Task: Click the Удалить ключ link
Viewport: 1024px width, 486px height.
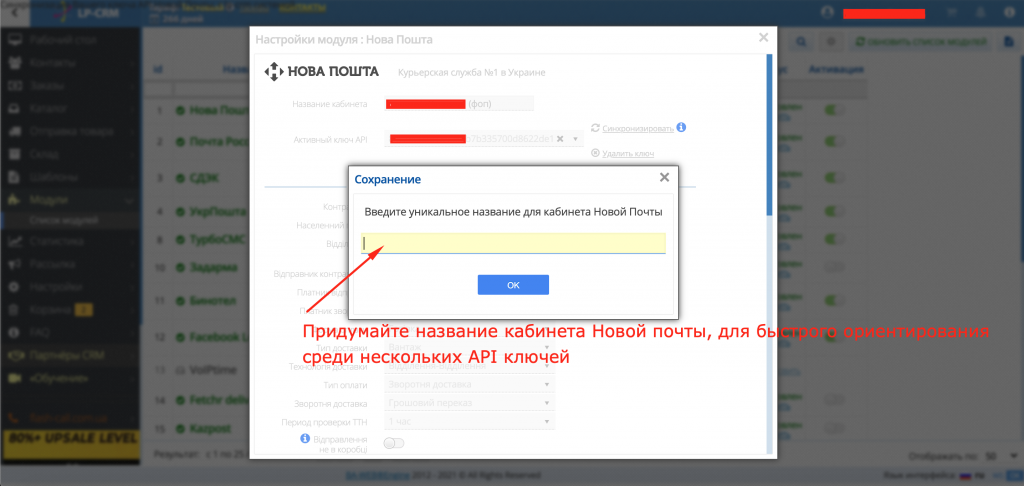Action: [628, 154]
